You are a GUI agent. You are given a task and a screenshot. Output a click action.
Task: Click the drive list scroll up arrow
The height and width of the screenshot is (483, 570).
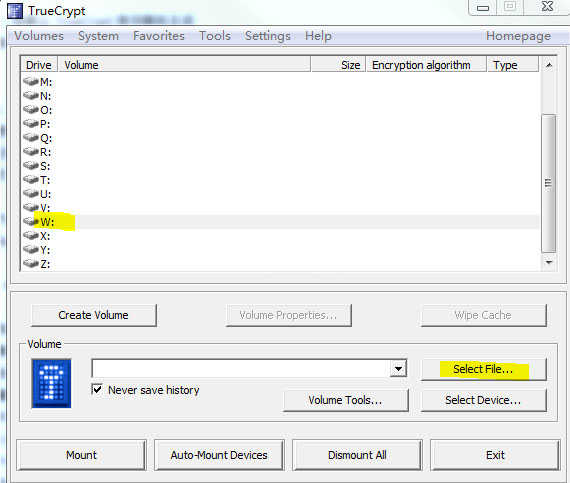coord(549,65)
